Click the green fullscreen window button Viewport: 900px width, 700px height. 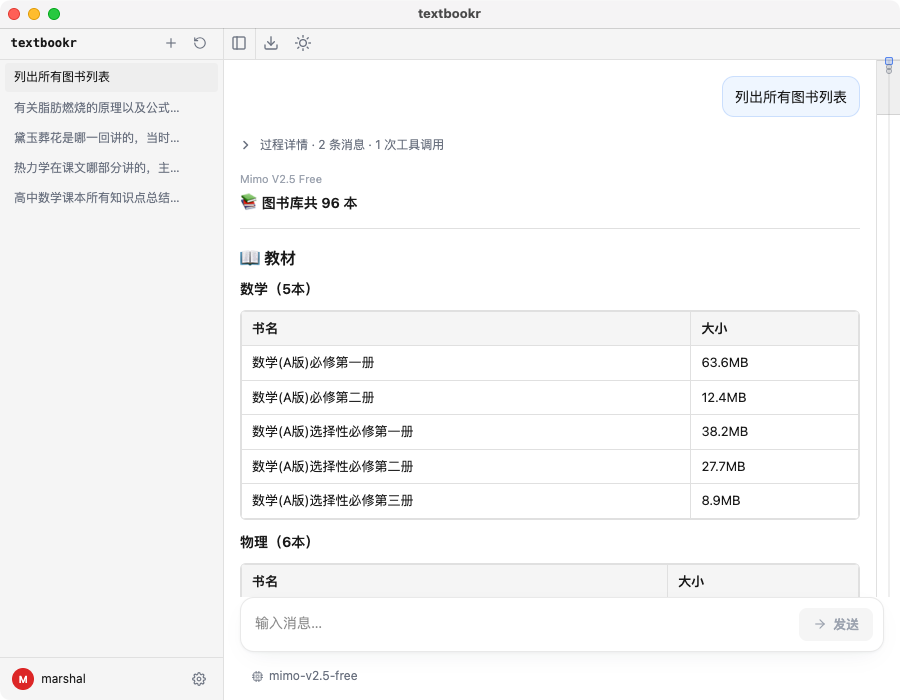click(x=54, y=14)
